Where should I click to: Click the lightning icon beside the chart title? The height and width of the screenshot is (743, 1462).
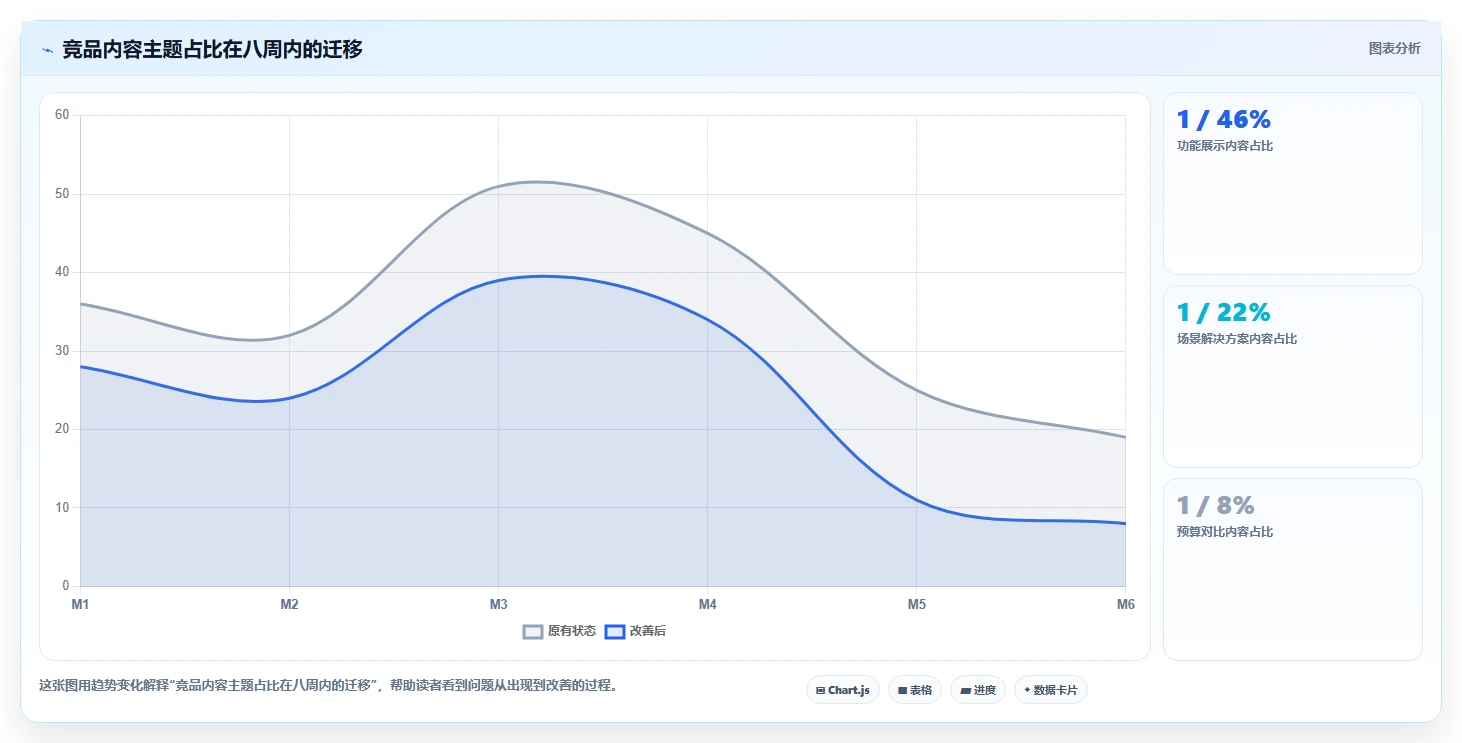[x=47, y=50]
